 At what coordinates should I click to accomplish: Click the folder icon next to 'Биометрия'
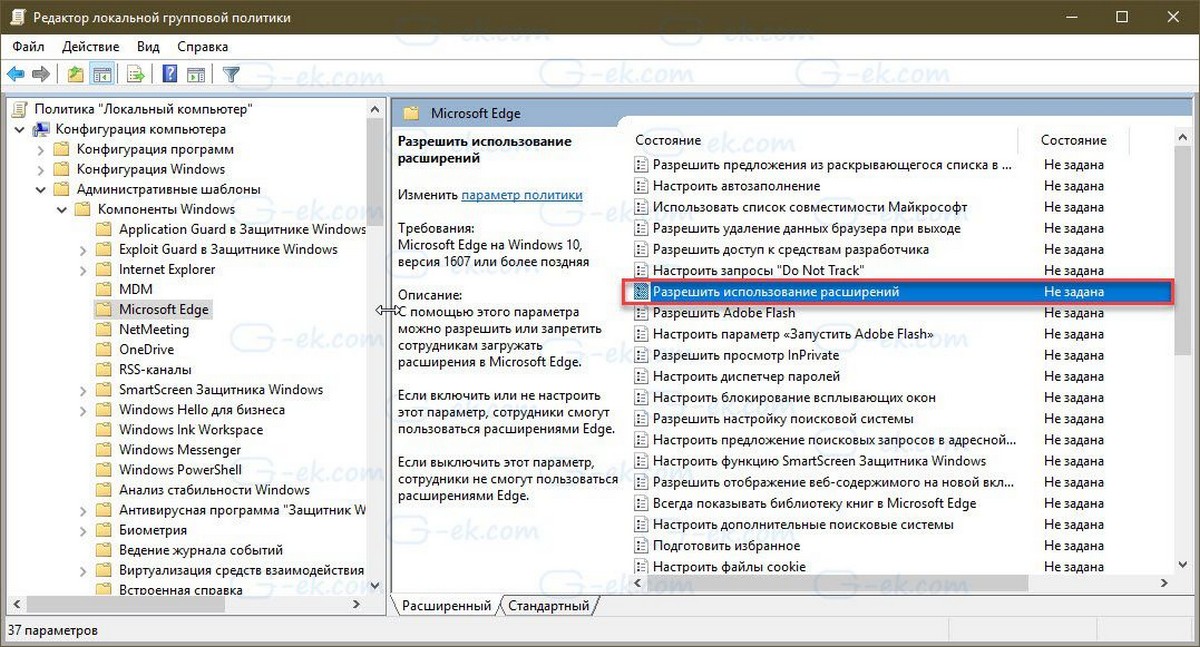(103, 530)
